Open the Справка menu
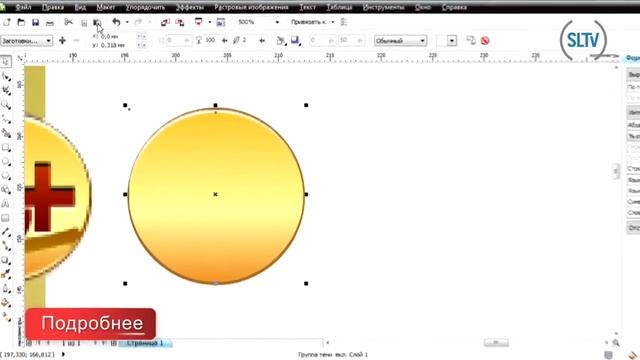 tap(454, 7)
